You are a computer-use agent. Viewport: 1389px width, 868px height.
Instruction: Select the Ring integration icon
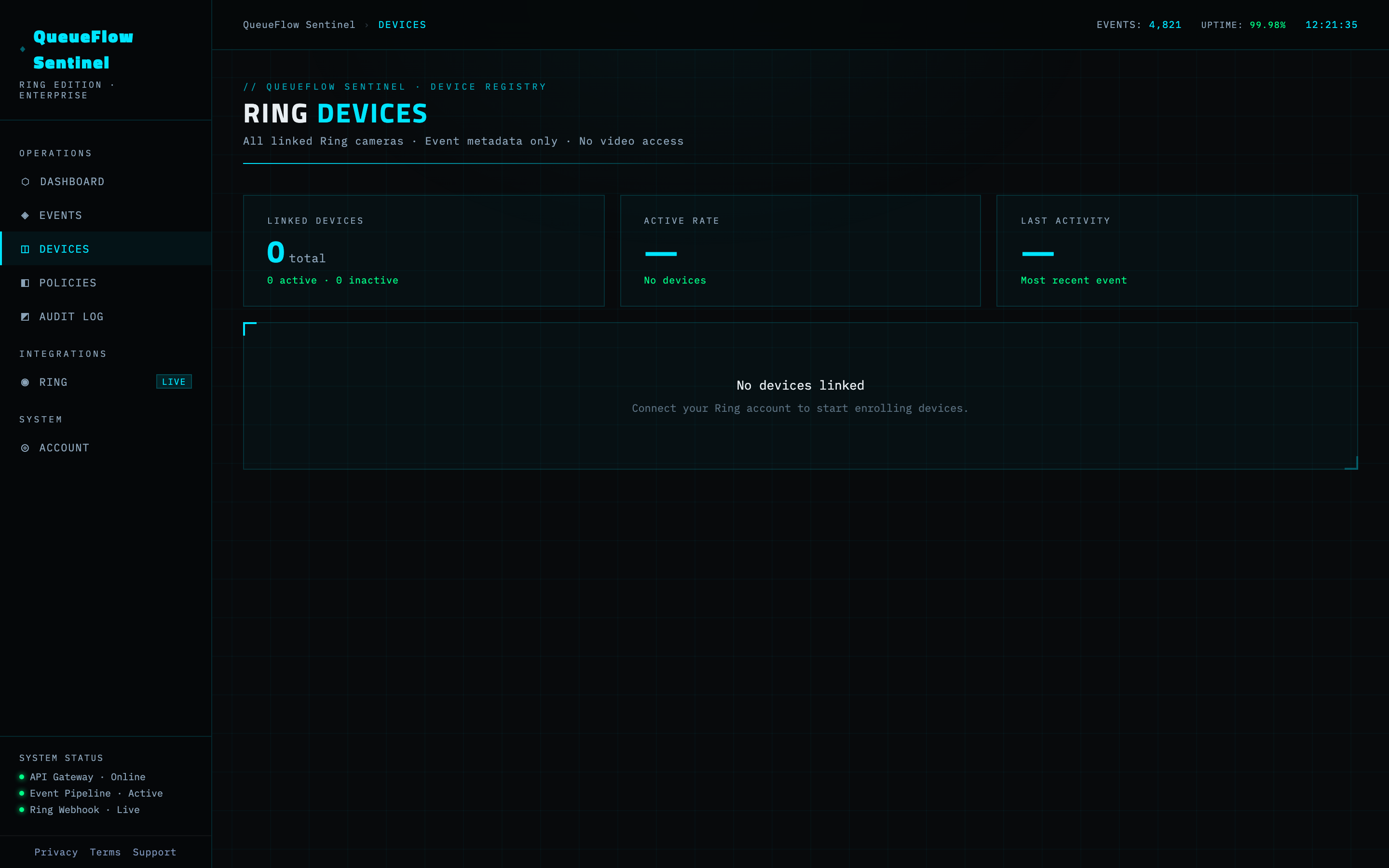click(x=25, y=382)
